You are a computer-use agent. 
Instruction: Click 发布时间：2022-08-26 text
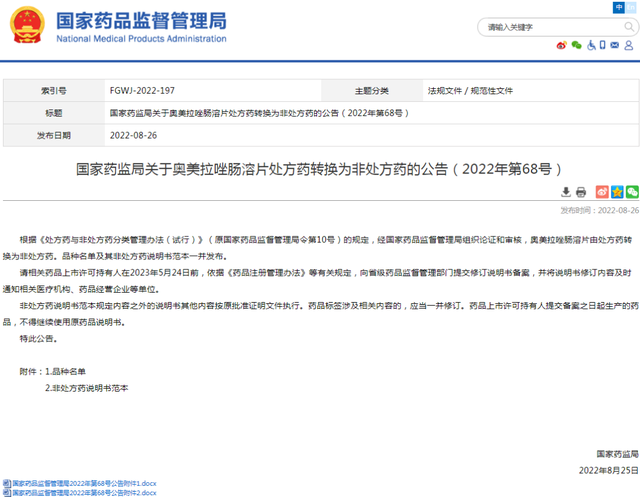[600, 210]
